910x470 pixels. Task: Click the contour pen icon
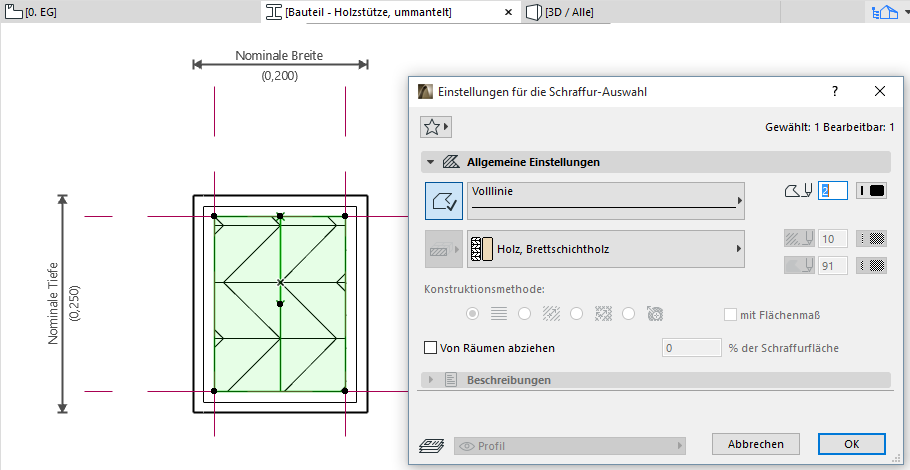(x=798, y=190)
